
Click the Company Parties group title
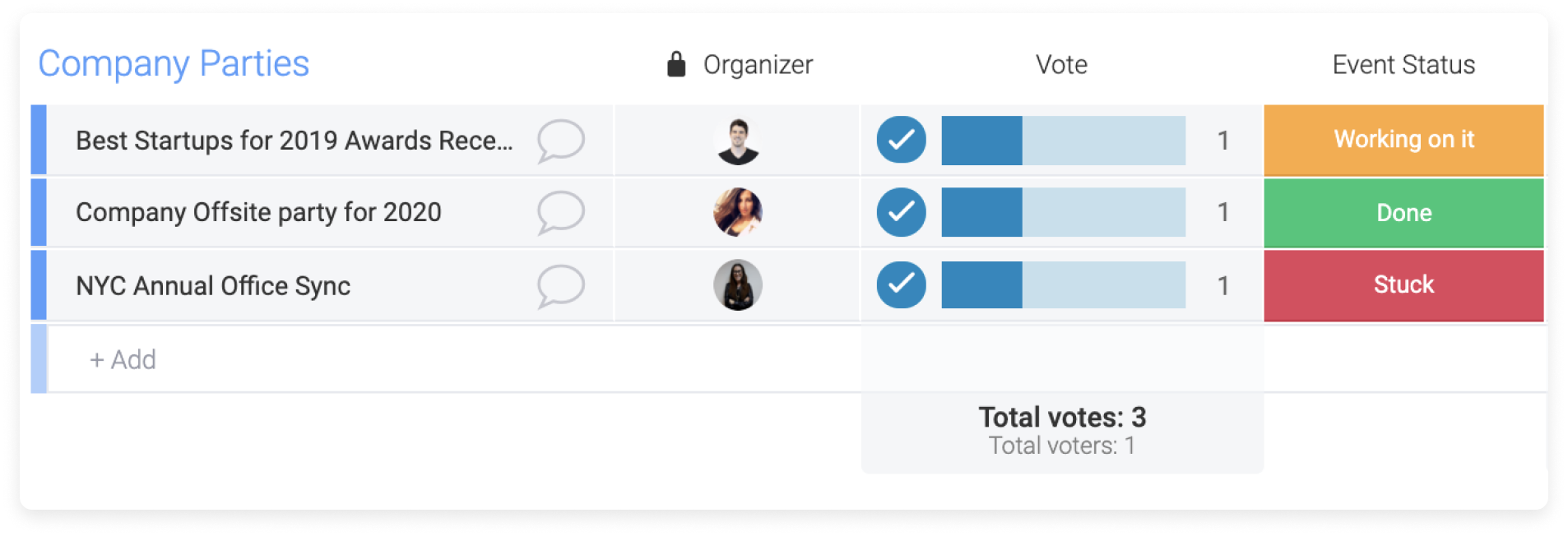[x=174, y=64]
